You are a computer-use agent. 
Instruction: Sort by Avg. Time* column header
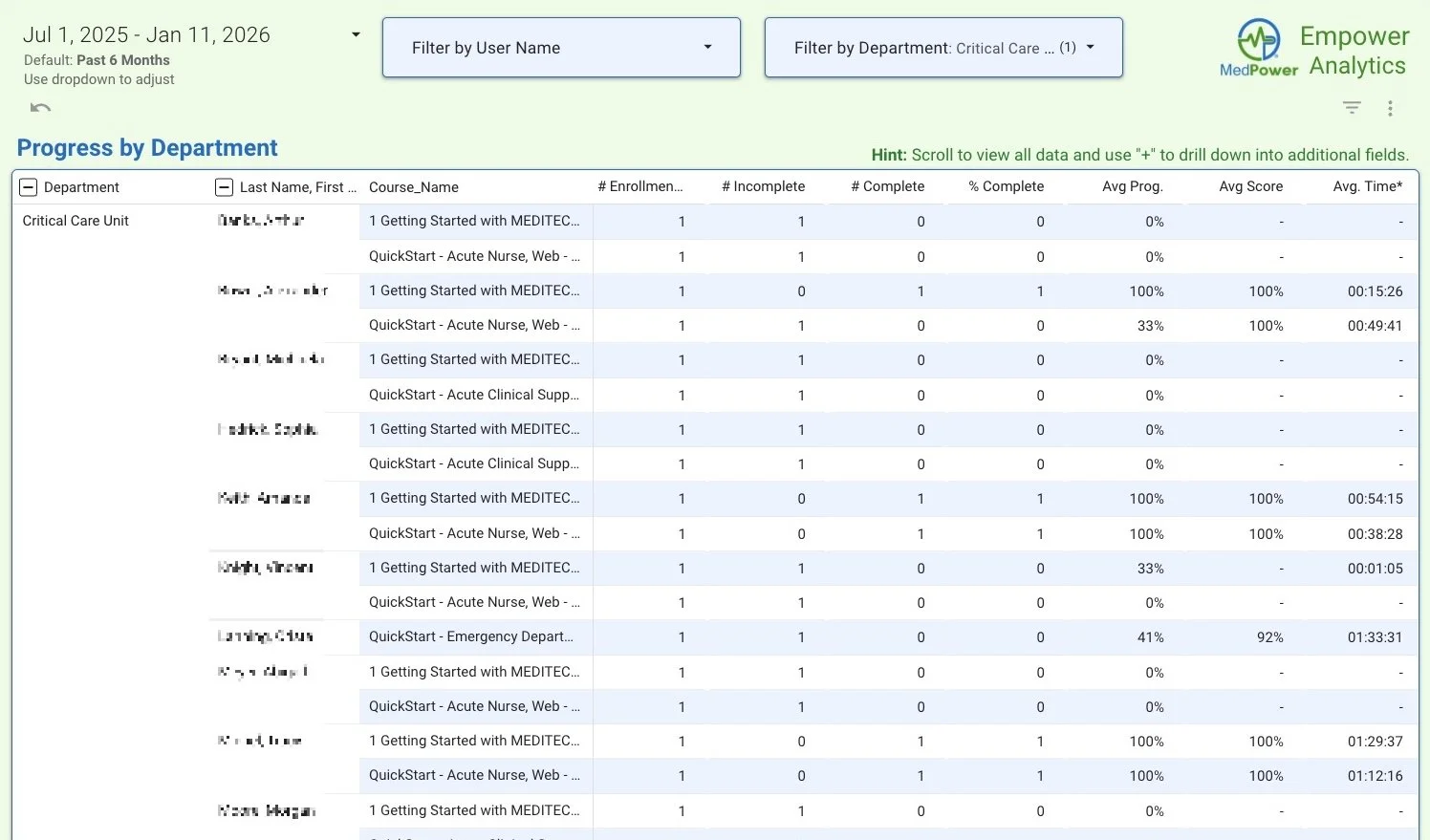coord(1368,186)
